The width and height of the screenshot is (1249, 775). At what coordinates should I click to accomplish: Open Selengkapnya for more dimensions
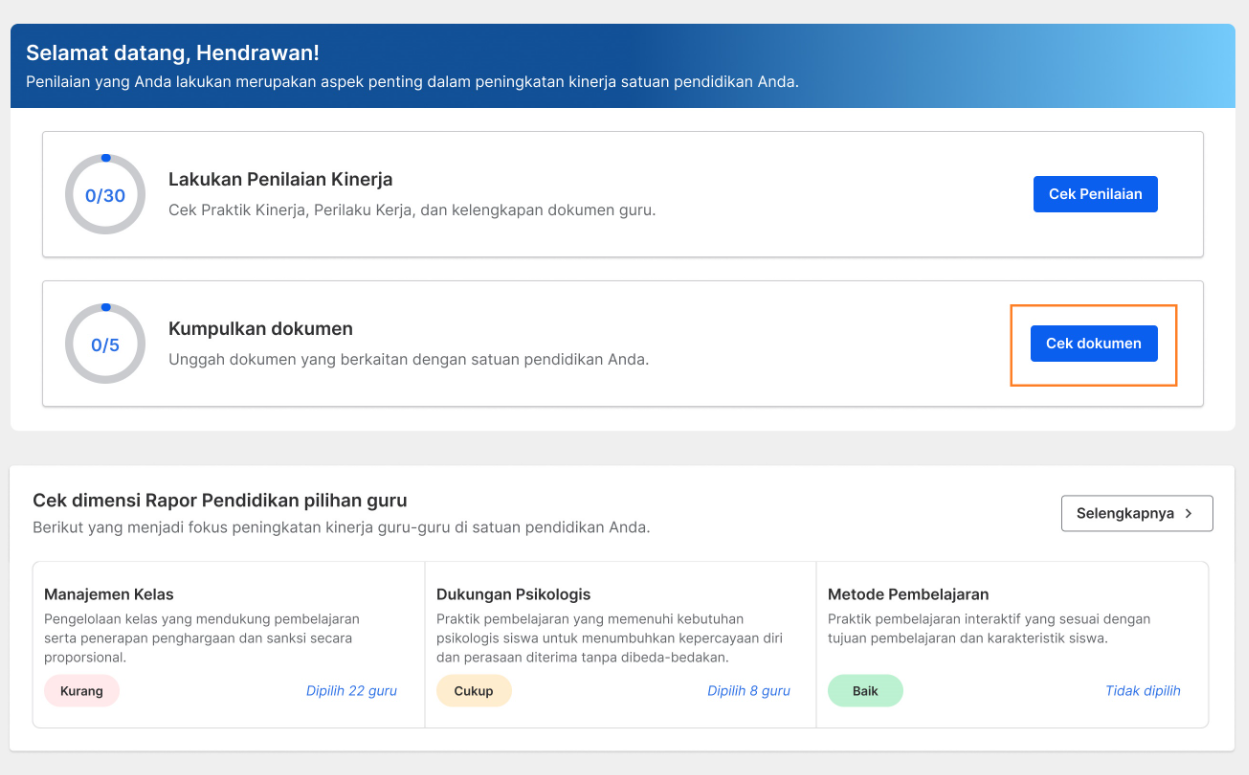(x=1137, y=513)
